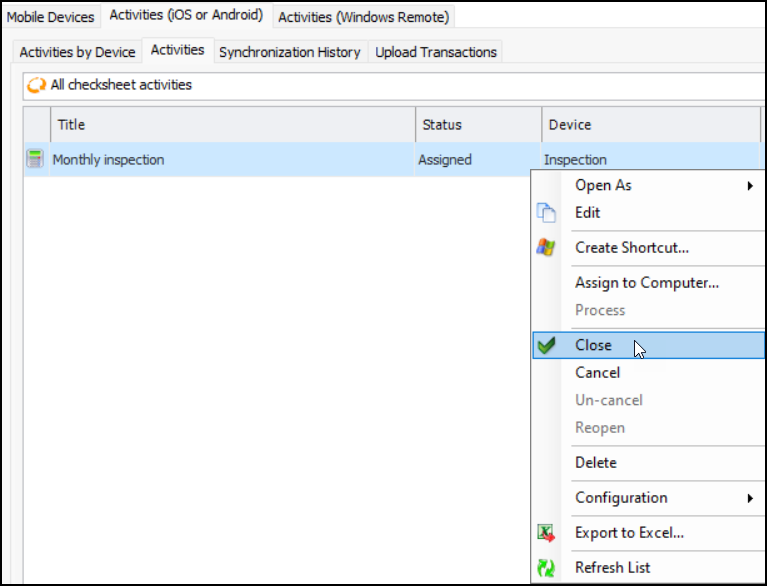Sort the list by Title column header
This screenshot has width=767, height=586.
[x=230, y=125]
